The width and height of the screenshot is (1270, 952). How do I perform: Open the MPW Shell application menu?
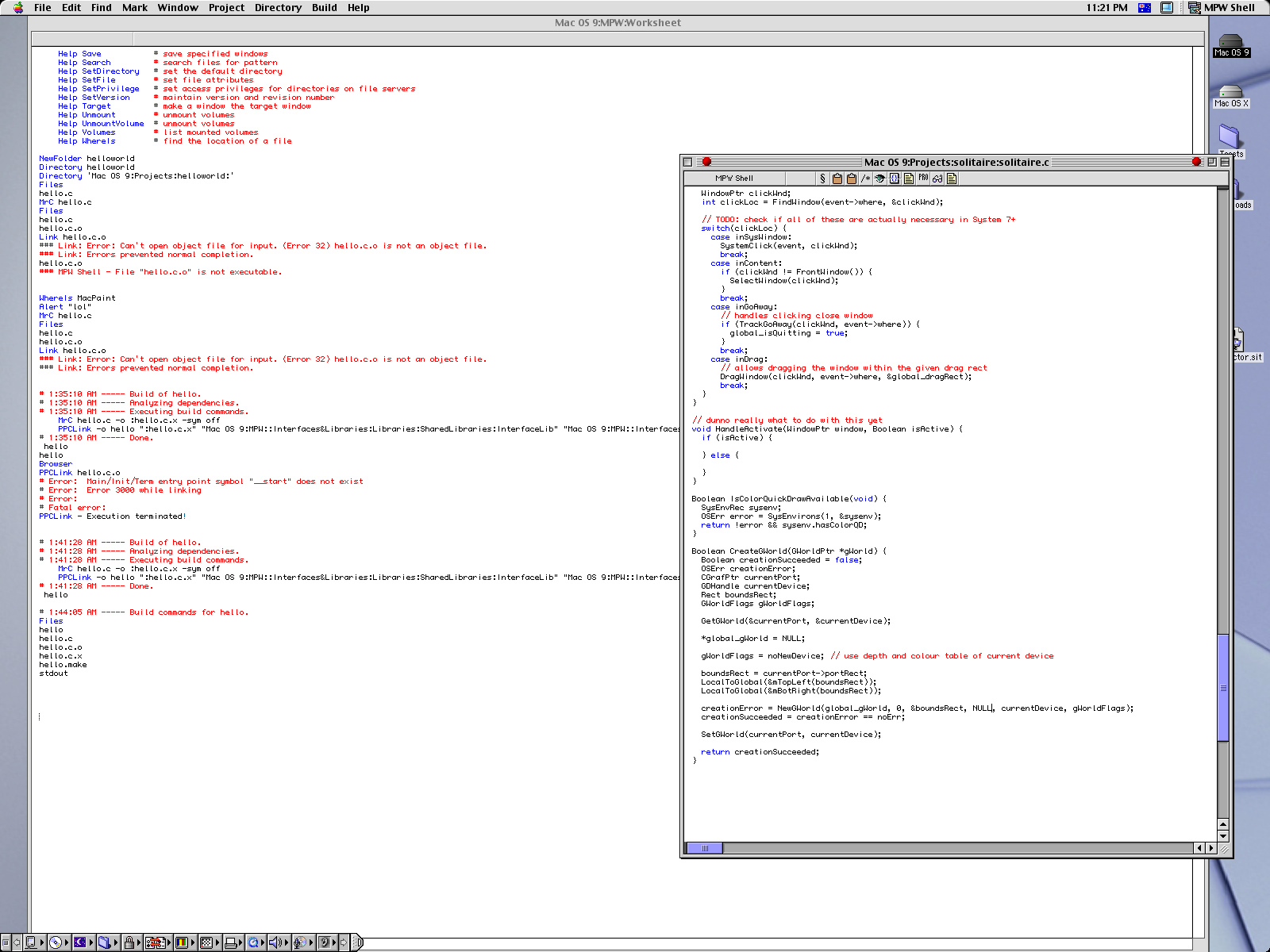coord(1222,7)
